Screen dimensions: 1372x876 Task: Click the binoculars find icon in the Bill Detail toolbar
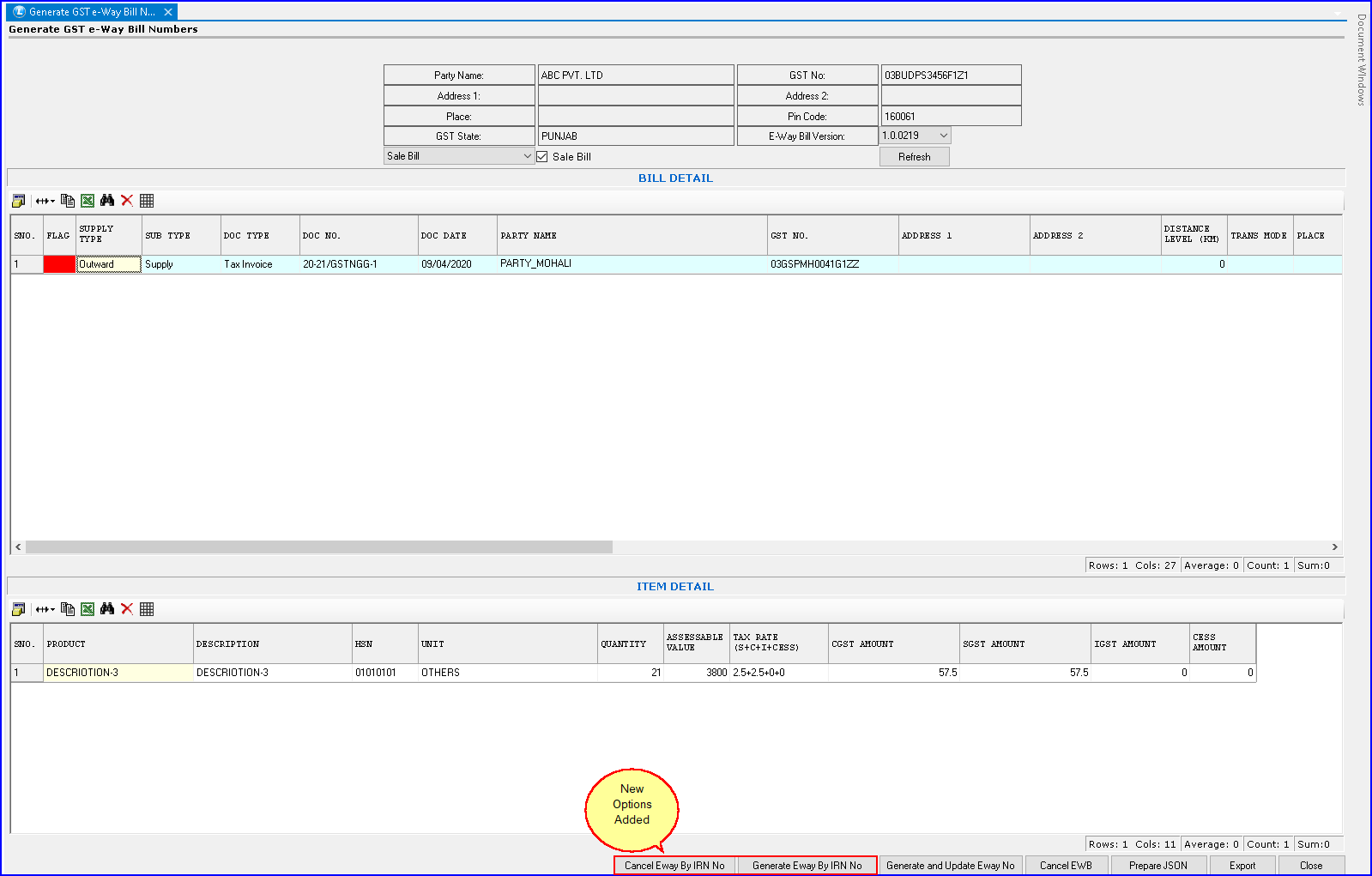click(107, 201)
